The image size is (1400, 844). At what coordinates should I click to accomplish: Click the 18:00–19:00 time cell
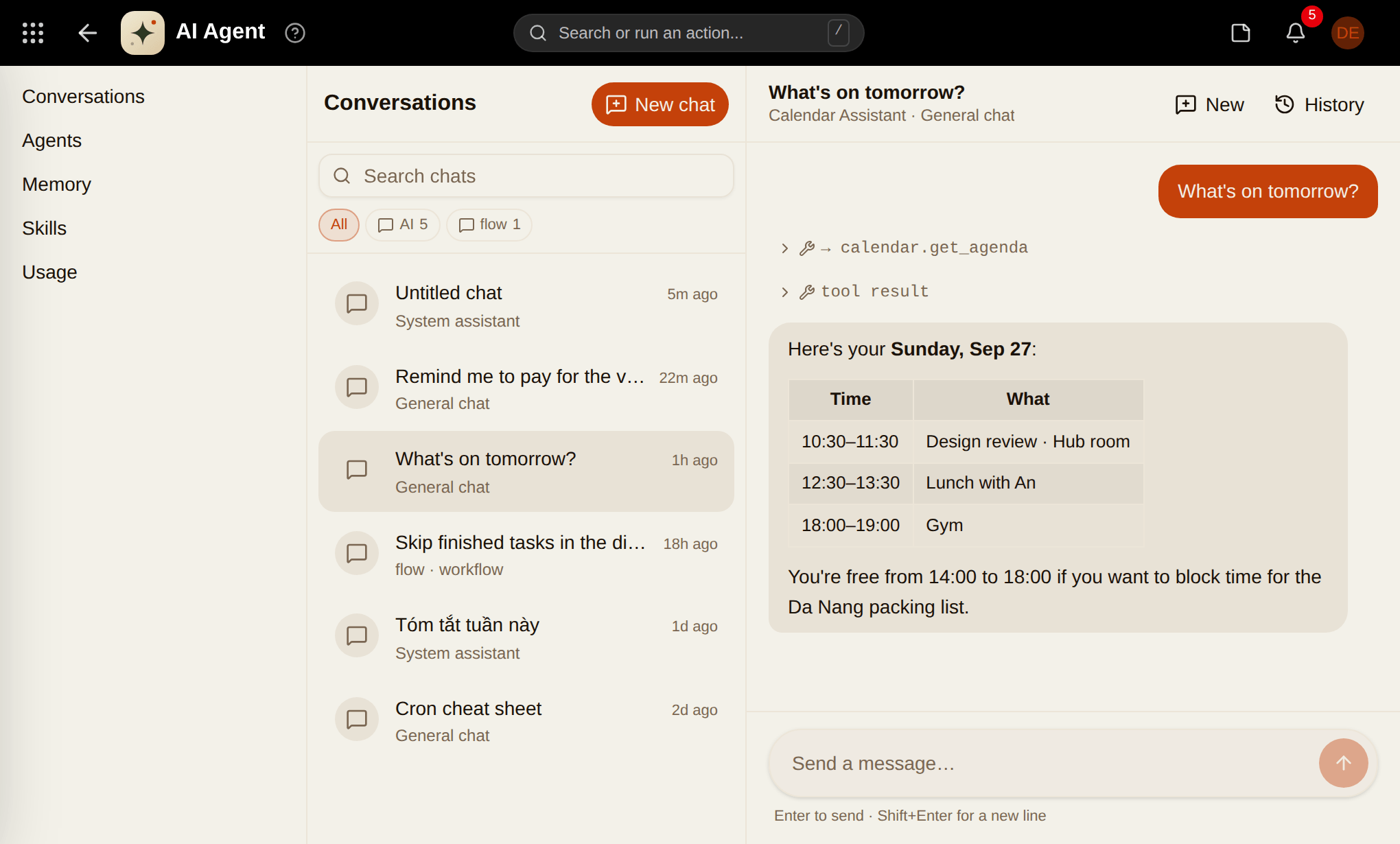[851, 526]
